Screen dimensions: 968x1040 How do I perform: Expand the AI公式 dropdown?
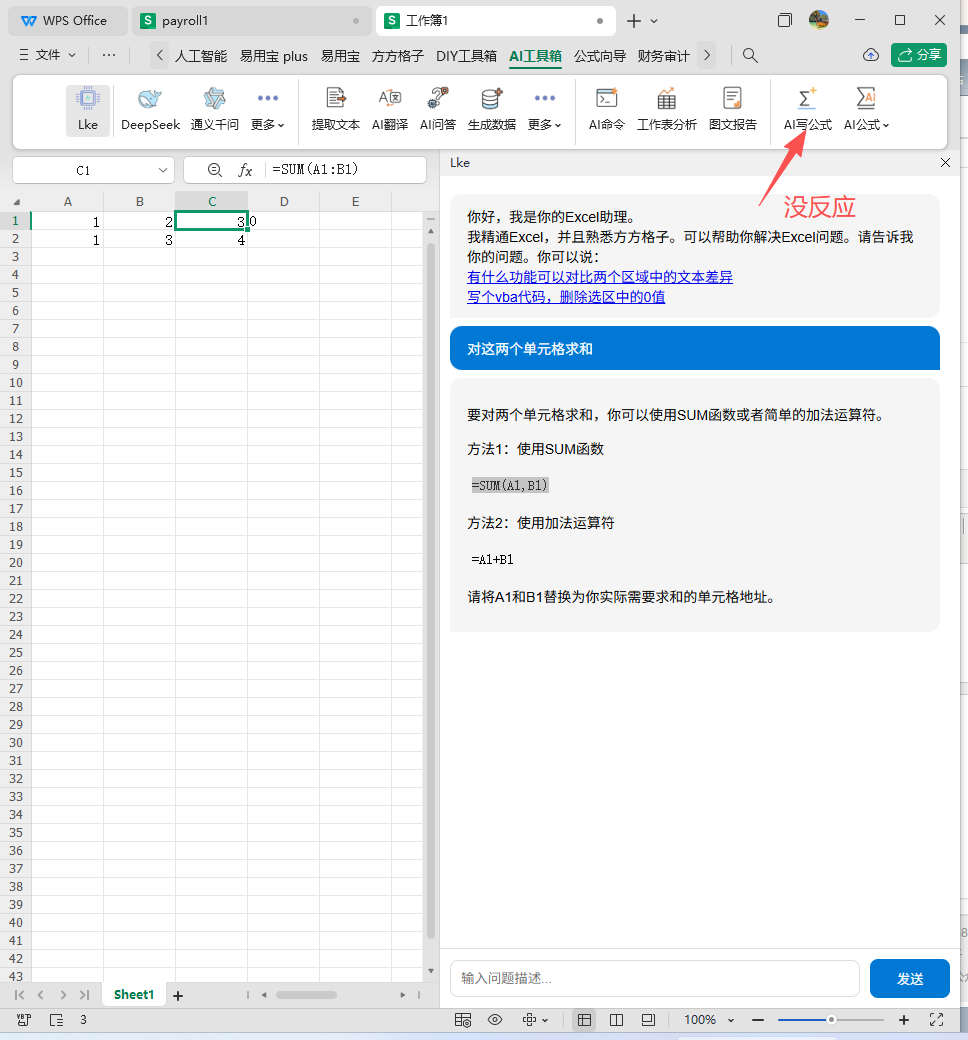(867, 125)
